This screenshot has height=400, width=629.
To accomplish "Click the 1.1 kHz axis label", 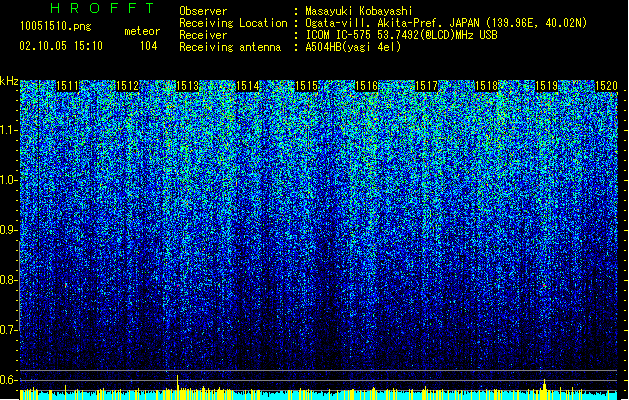I will pyautogui.click(x=8, y=130).
